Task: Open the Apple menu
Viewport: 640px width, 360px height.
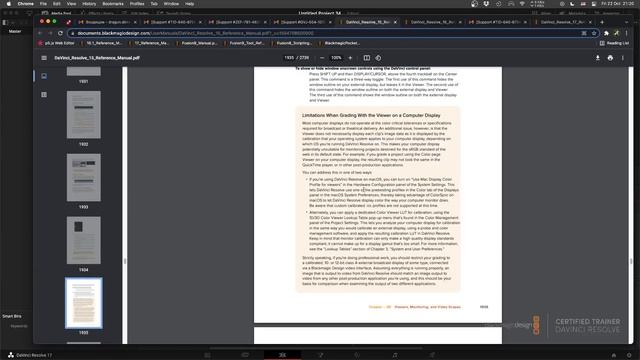Action: pos(9,4)
